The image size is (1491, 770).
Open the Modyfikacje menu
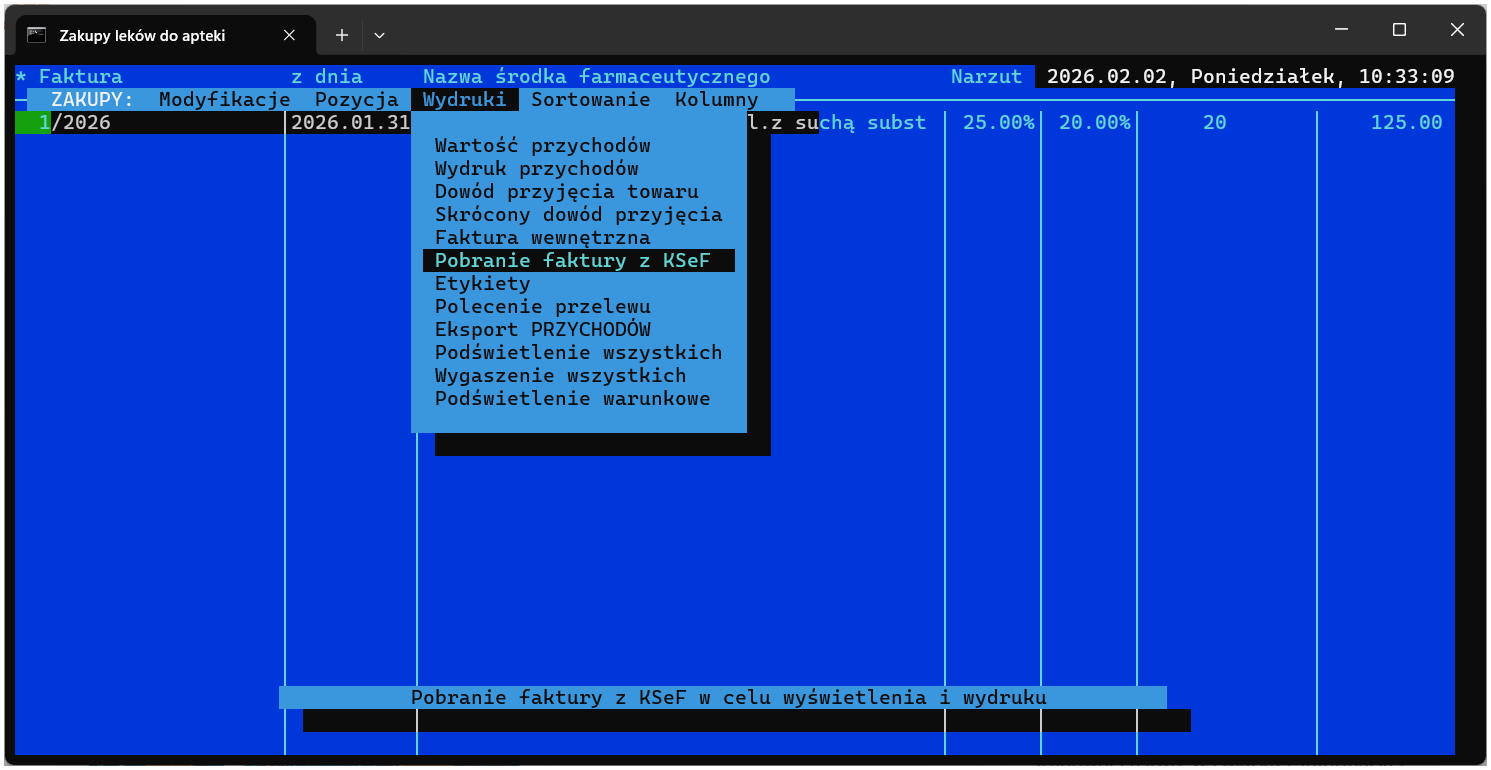(224, 100)
